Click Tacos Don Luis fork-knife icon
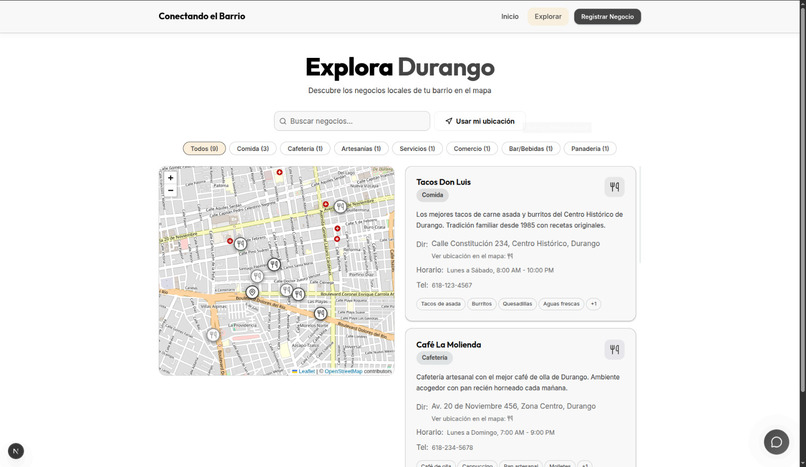This screenshot has width=806, height=467. [614, 187]
